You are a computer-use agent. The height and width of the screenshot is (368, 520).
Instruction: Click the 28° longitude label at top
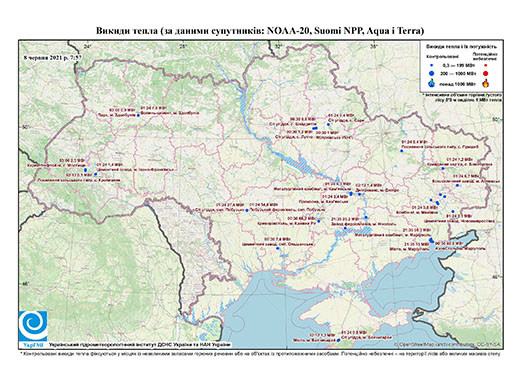(x=183, y=47)
